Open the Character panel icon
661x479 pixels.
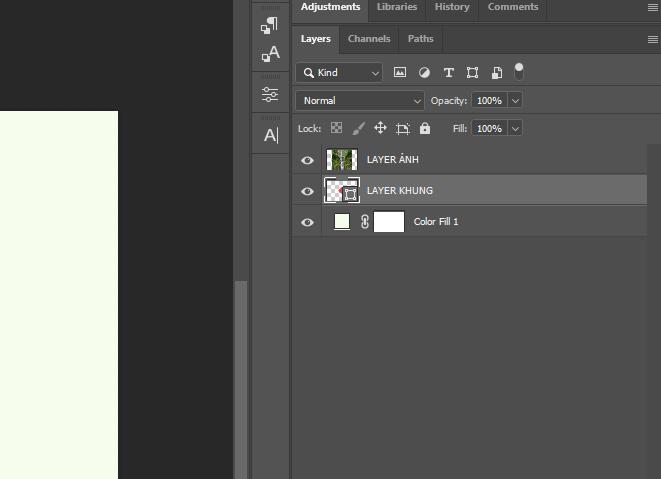tap(271, 135)
